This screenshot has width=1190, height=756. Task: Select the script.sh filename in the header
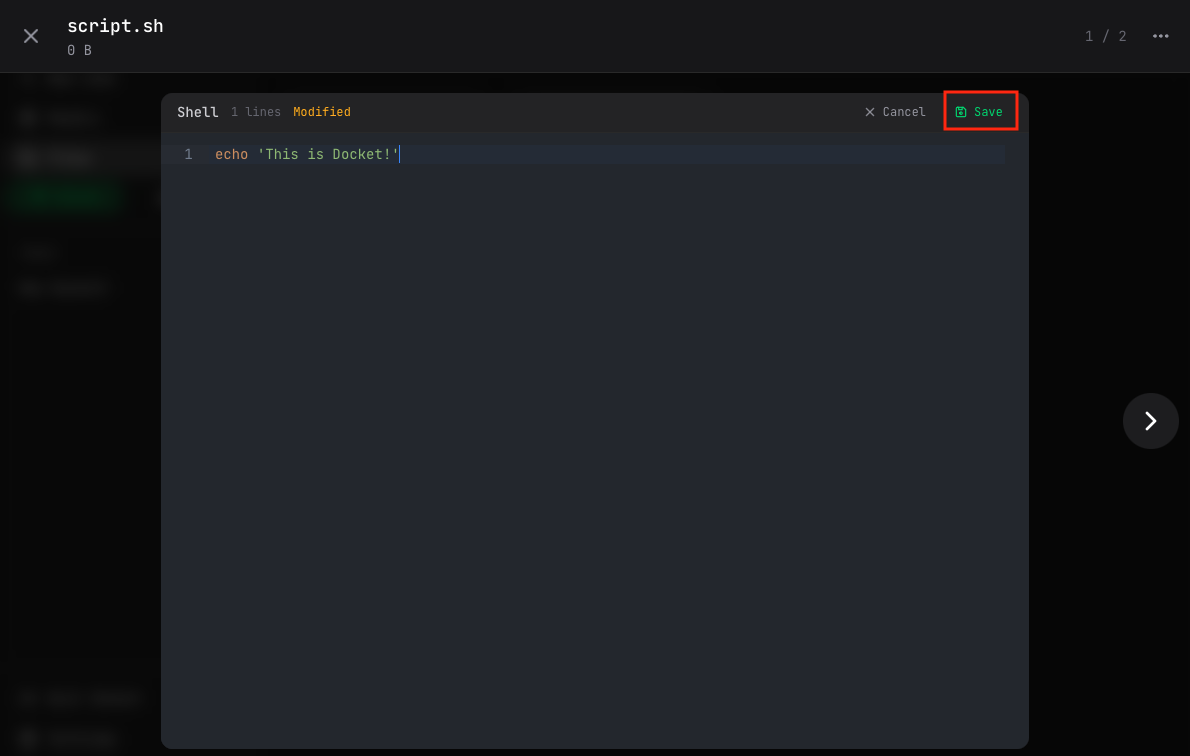[115, 26]
